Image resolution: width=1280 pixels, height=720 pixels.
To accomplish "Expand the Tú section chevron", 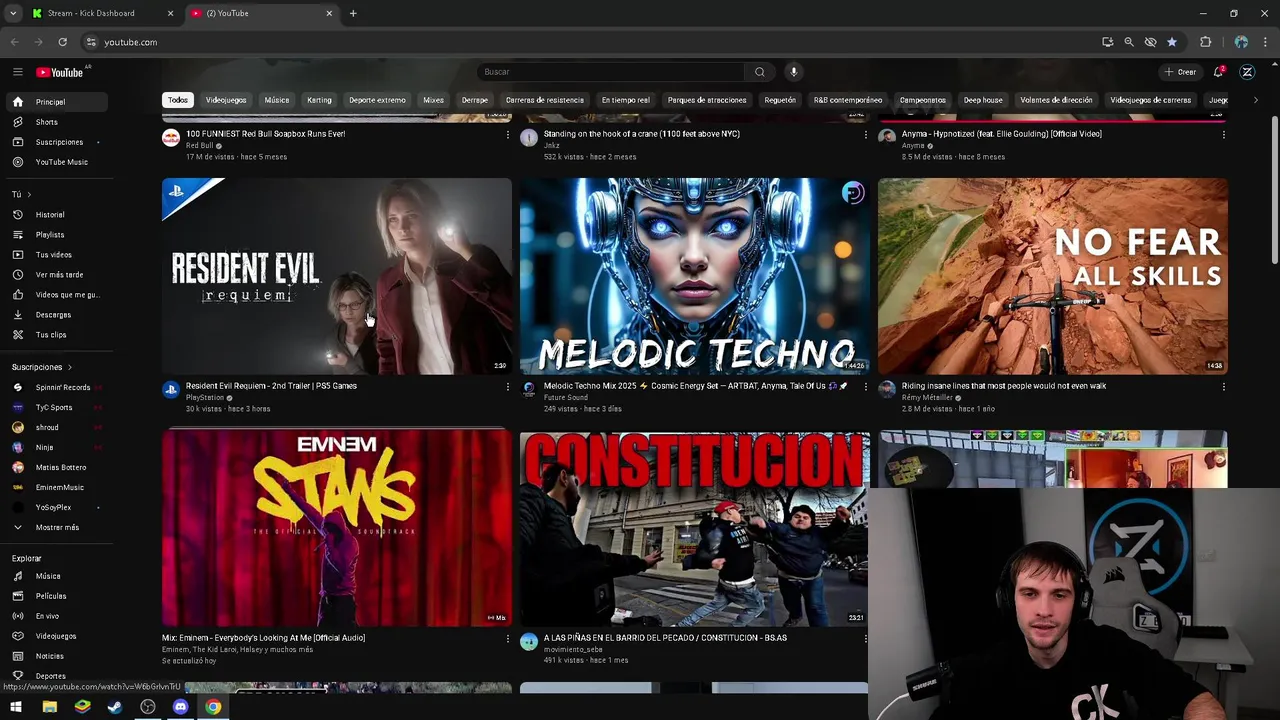I will click(x=29, y=195).
